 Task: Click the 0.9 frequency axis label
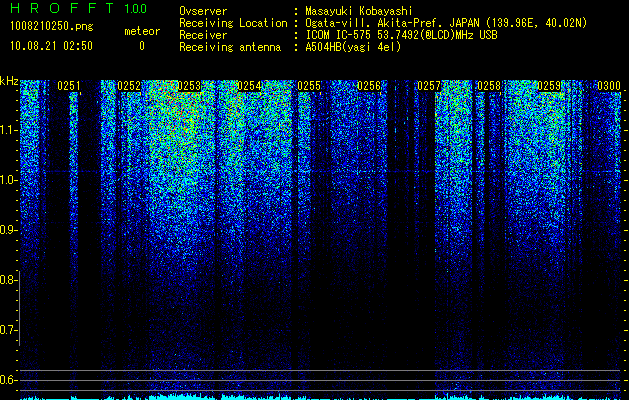click(8, 230)
